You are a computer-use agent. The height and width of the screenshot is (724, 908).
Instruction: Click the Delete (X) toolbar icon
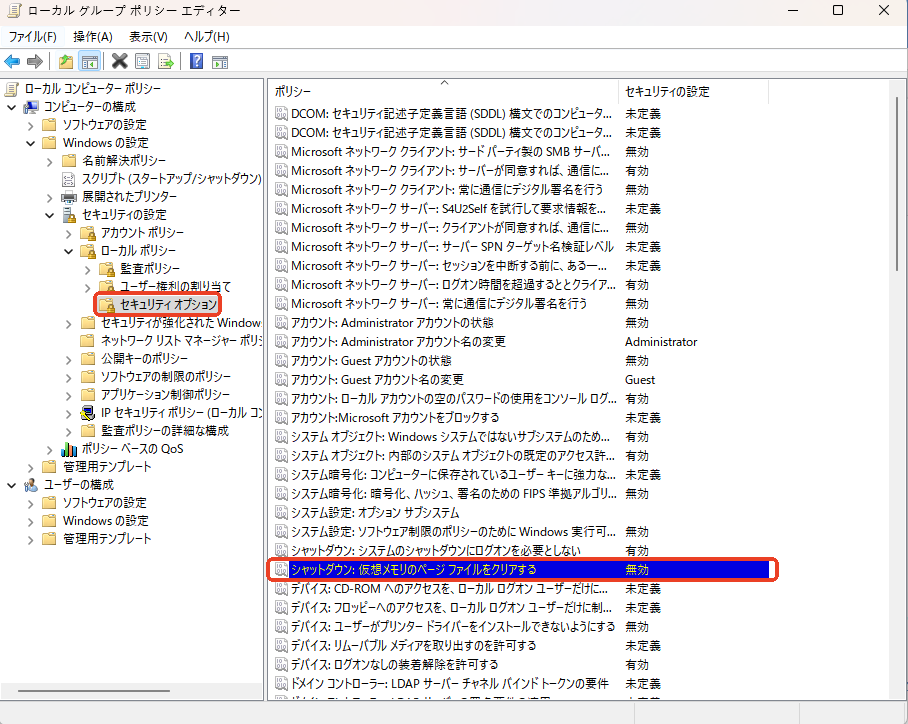[120, 62]
